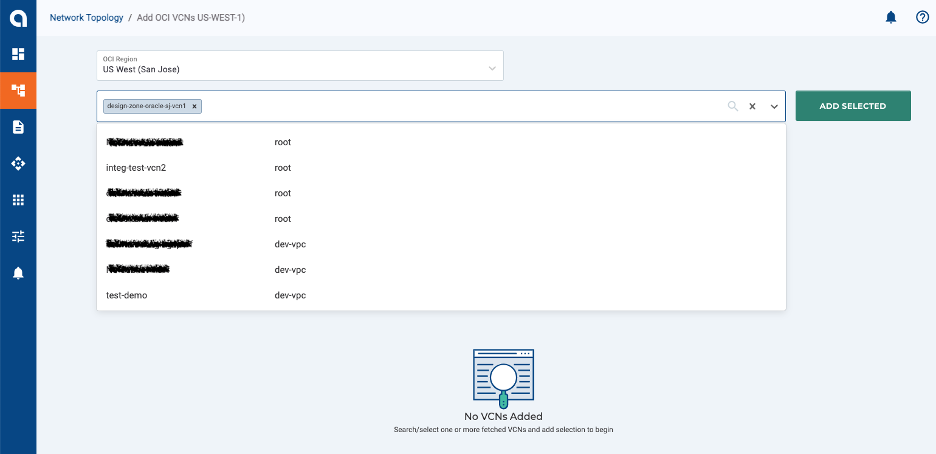Open the grid apps sidebar icon
This screenshot has height=454, width=936.
[x=18, y=200]
